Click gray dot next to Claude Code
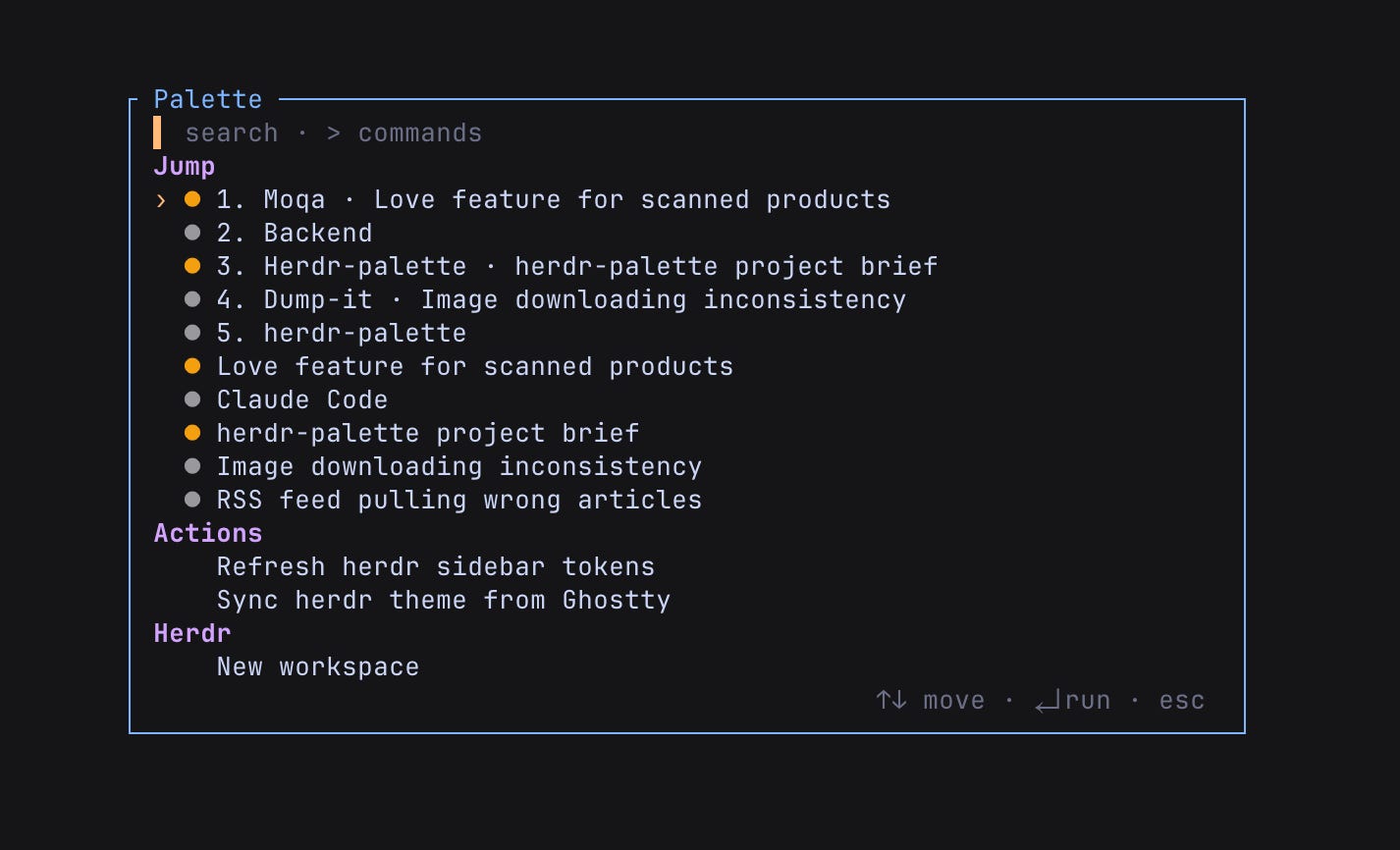 click(192, 399)
